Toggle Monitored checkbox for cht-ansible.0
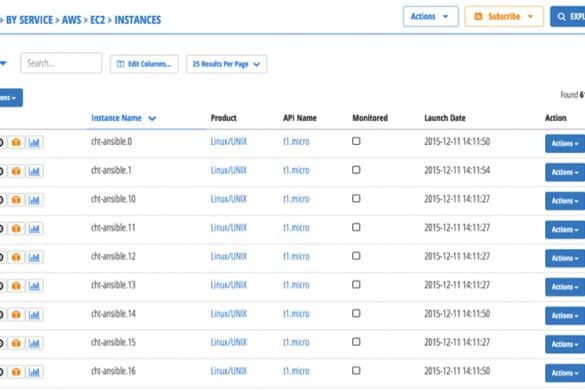The image size is (585, 390). point(356,141)
